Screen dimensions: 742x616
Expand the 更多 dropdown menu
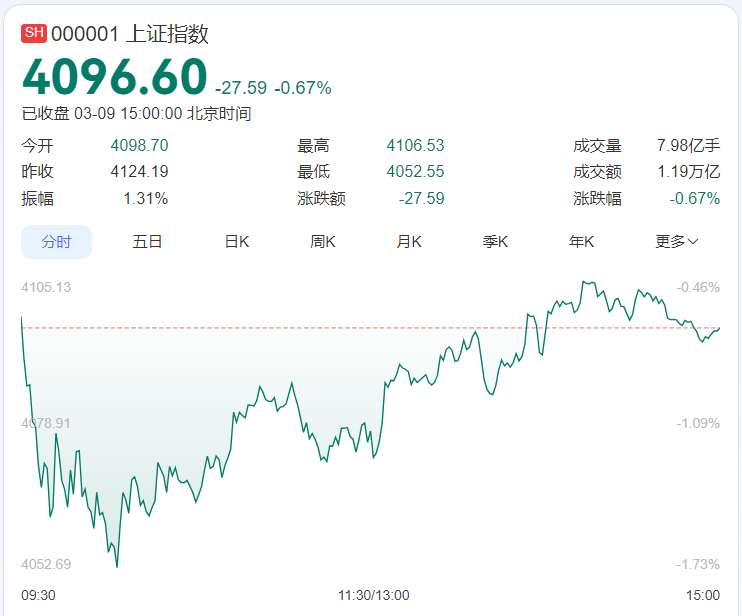[676, 242]
